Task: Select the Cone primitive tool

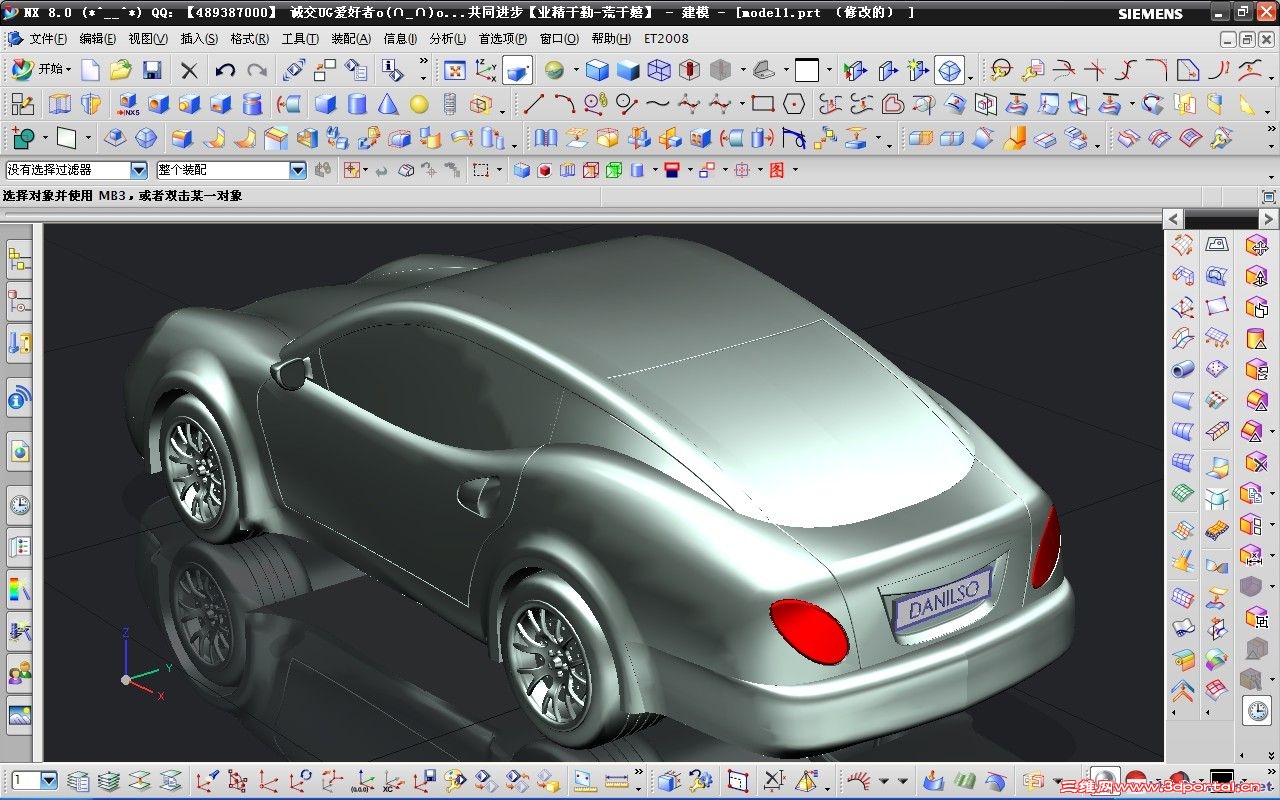Action: point(388,104)
